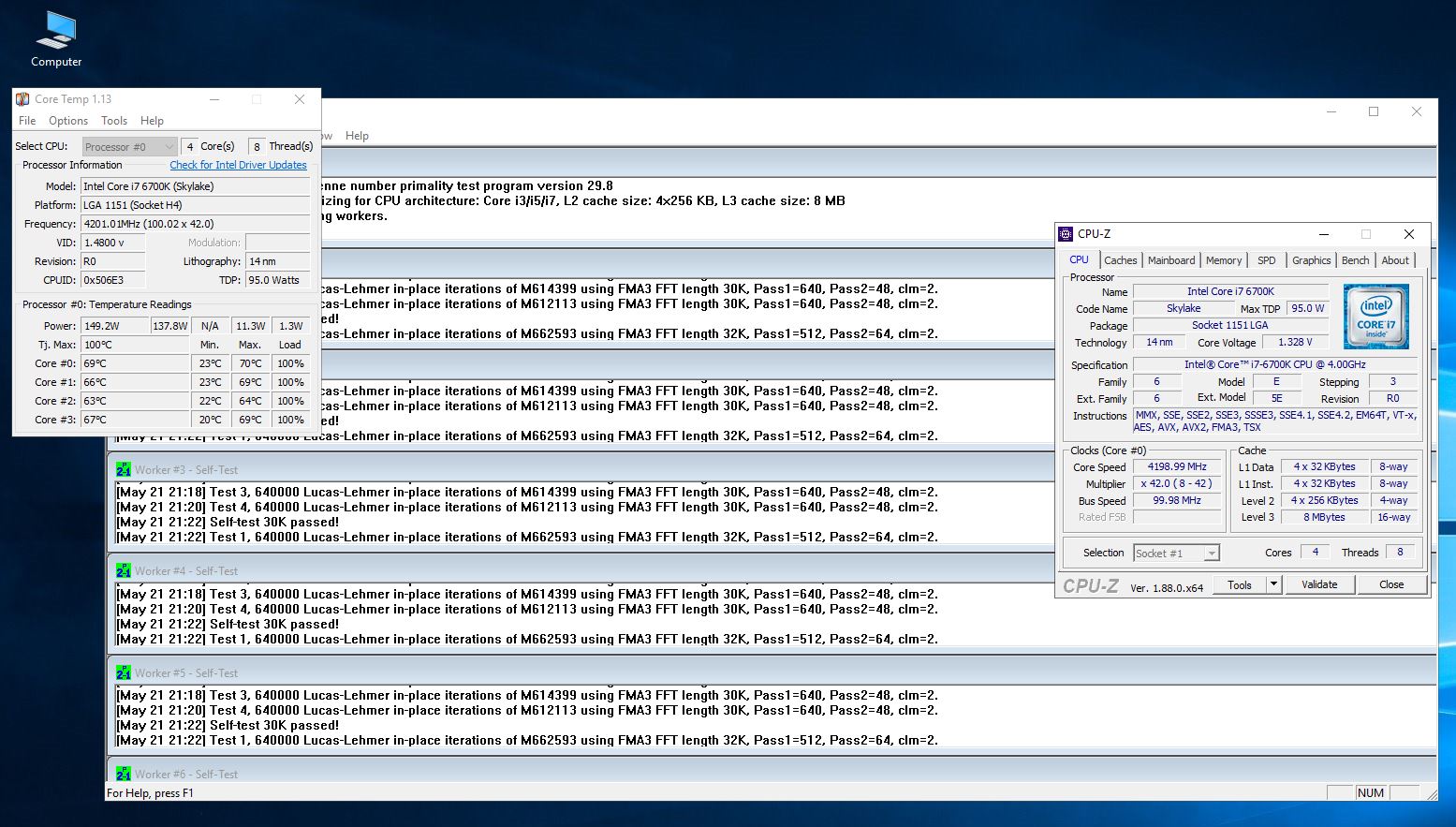The image size is (1456, 827).
Task: Switch to the Bench tab in CPU-Z
Action: click(x=1355, y=260)
